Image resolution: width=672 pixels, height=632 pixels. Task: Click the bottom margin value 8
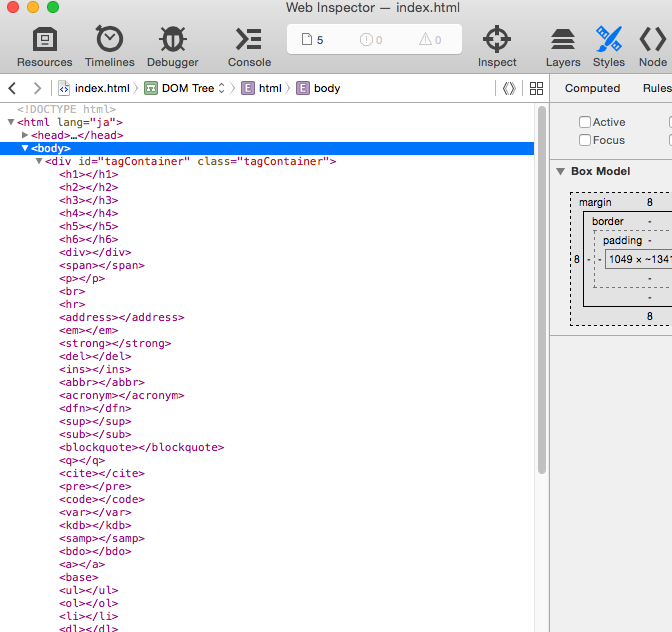coord(650,316)
